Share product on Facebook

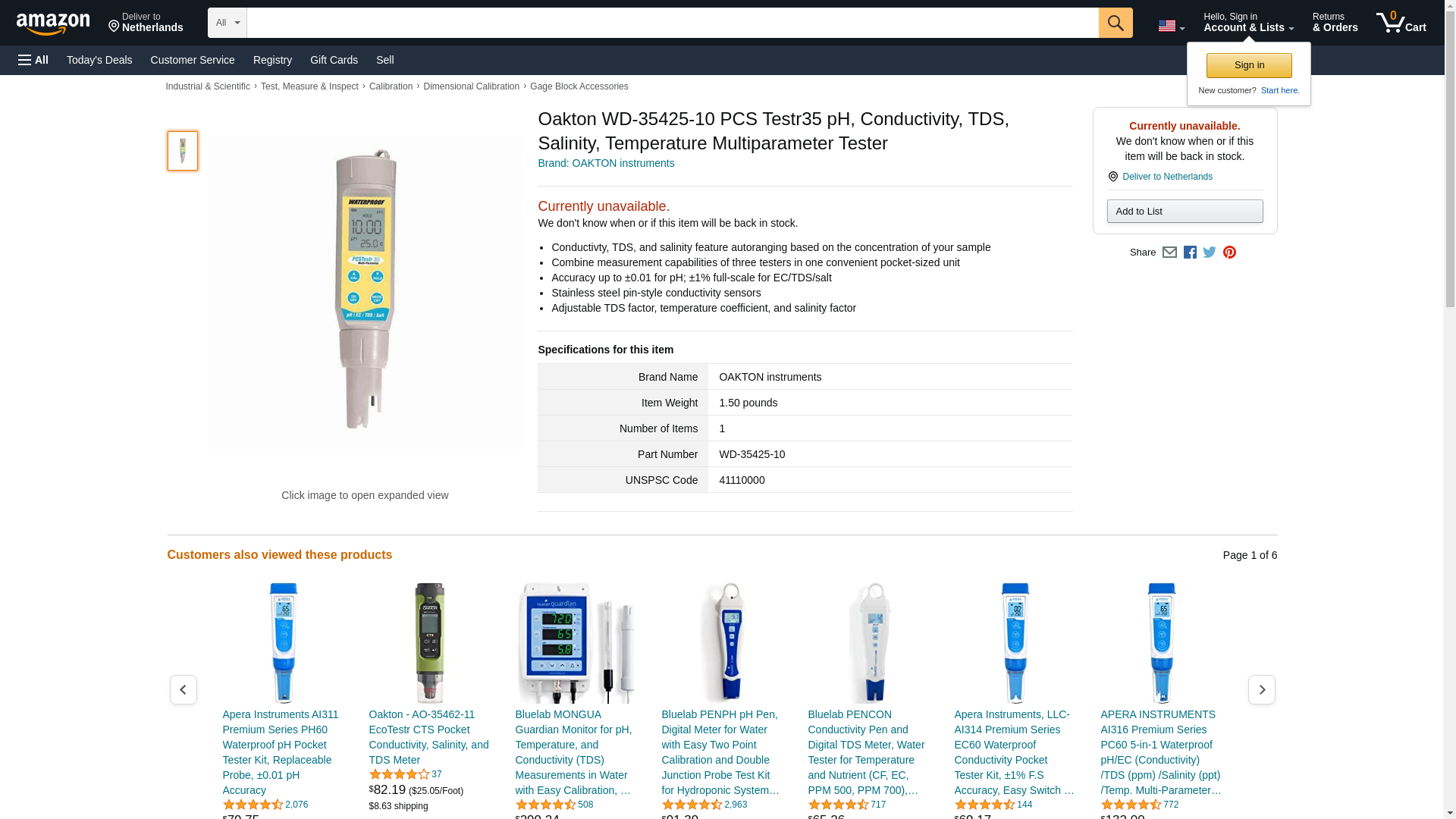(1190, 253)
